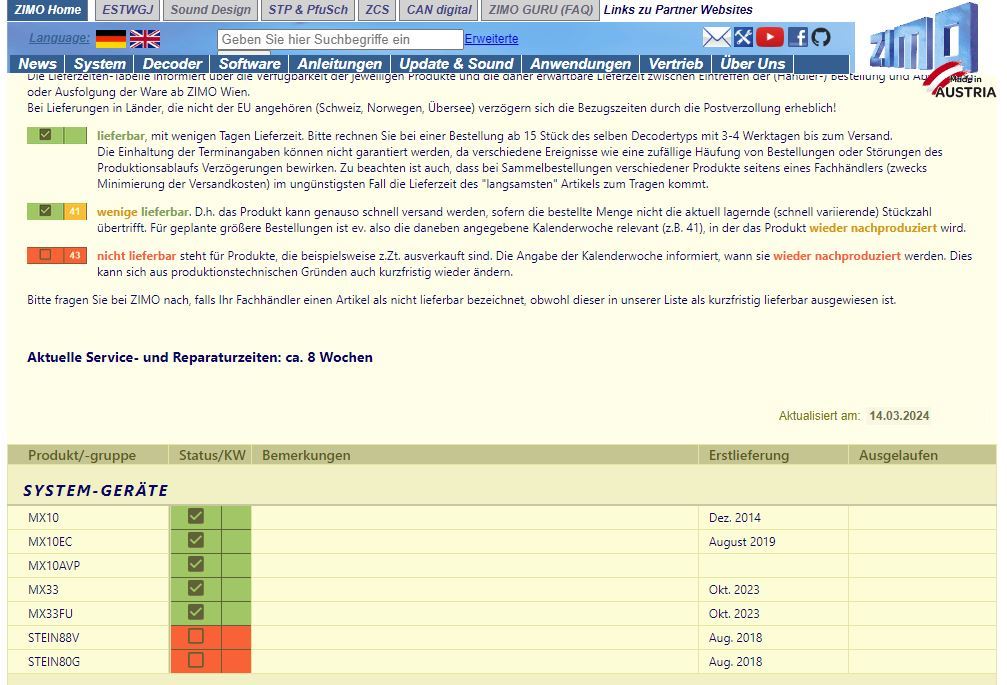This screenshot has height=685, width=1007.
Task: Click the Status/KW column header
Action: pyautogui.click(x=212, y=455)
